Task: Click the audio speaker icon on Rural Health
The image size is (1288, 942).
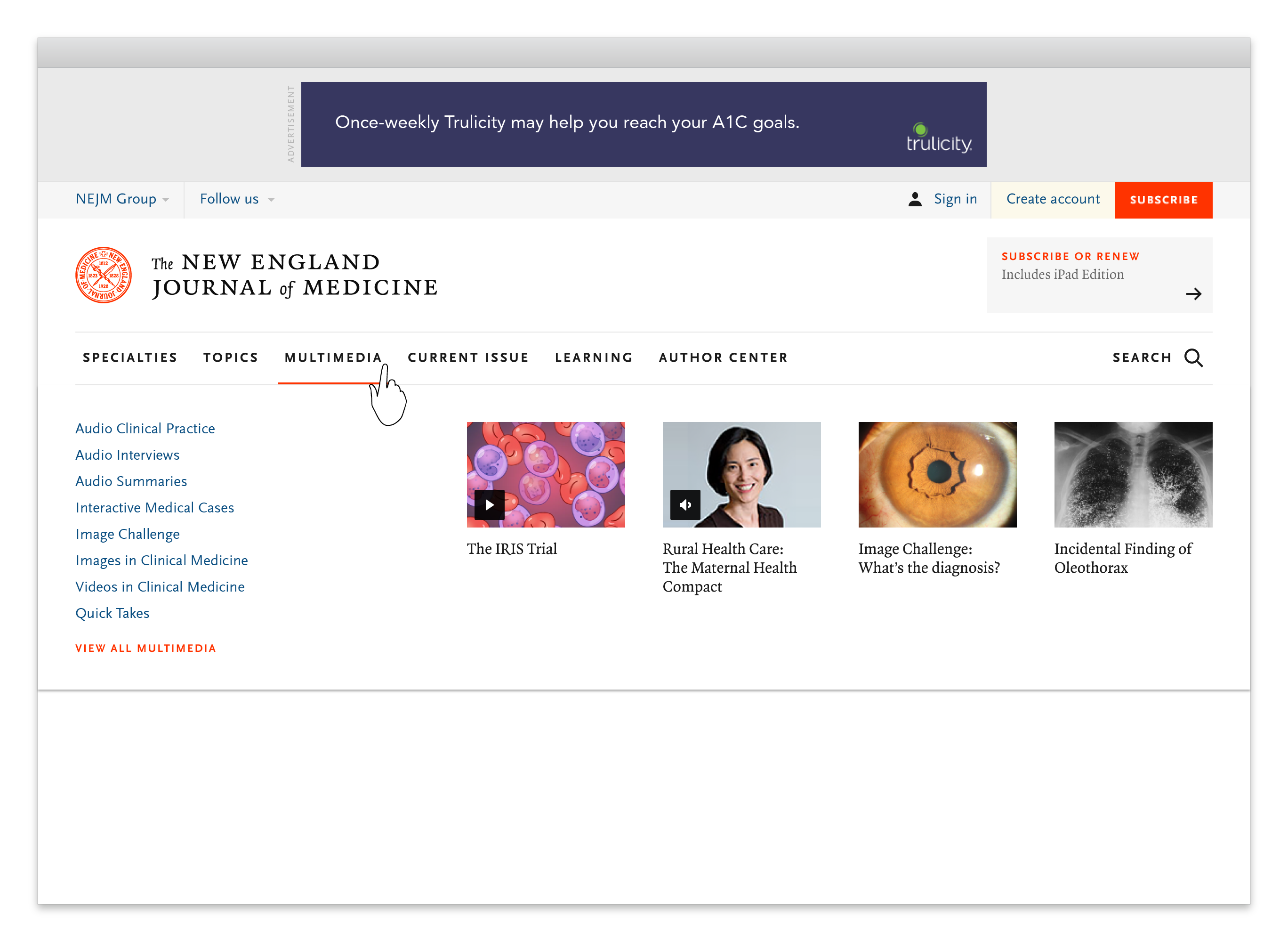Action: coord(685,504)
